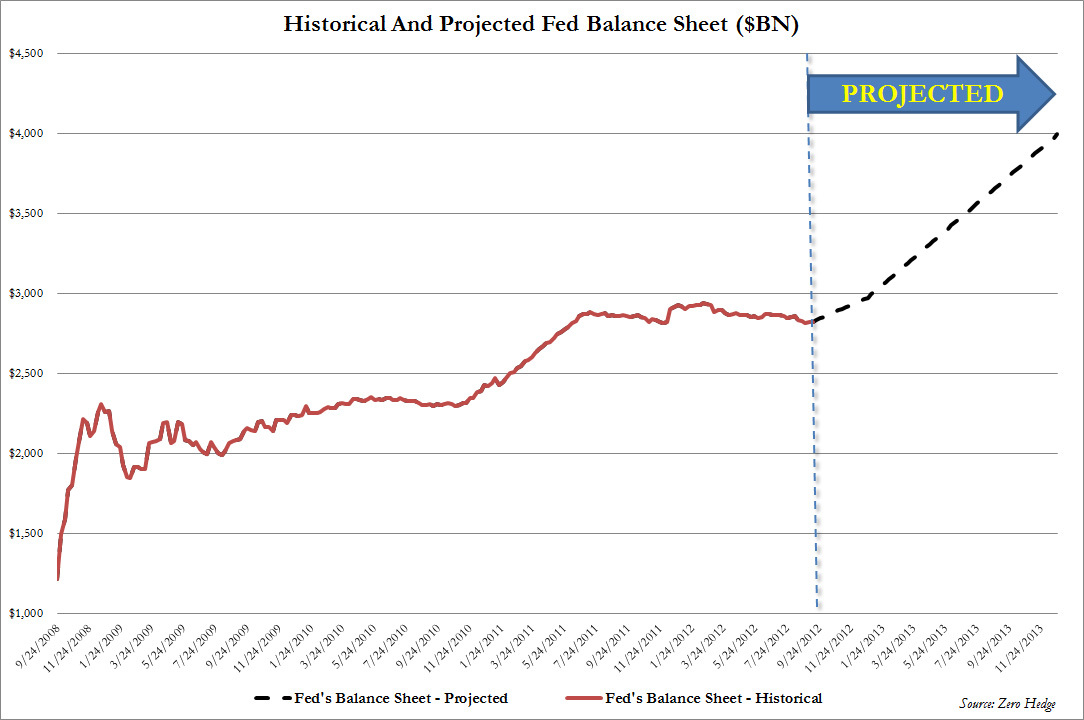The width and height of the screenshot is (1084, 720).
Task: Click the blue PROJECTED arrow
Action: point(931,94)
